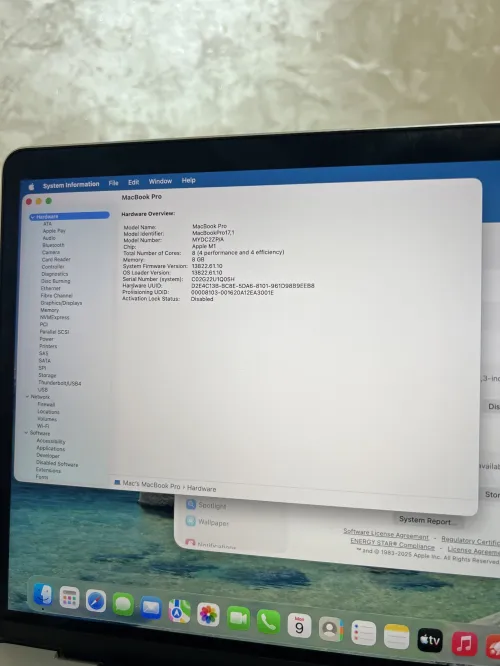Click the Wallpaper icon in System Settings sidebar
The width and height of the screenshot is (500, 666).
coord(191,521)
